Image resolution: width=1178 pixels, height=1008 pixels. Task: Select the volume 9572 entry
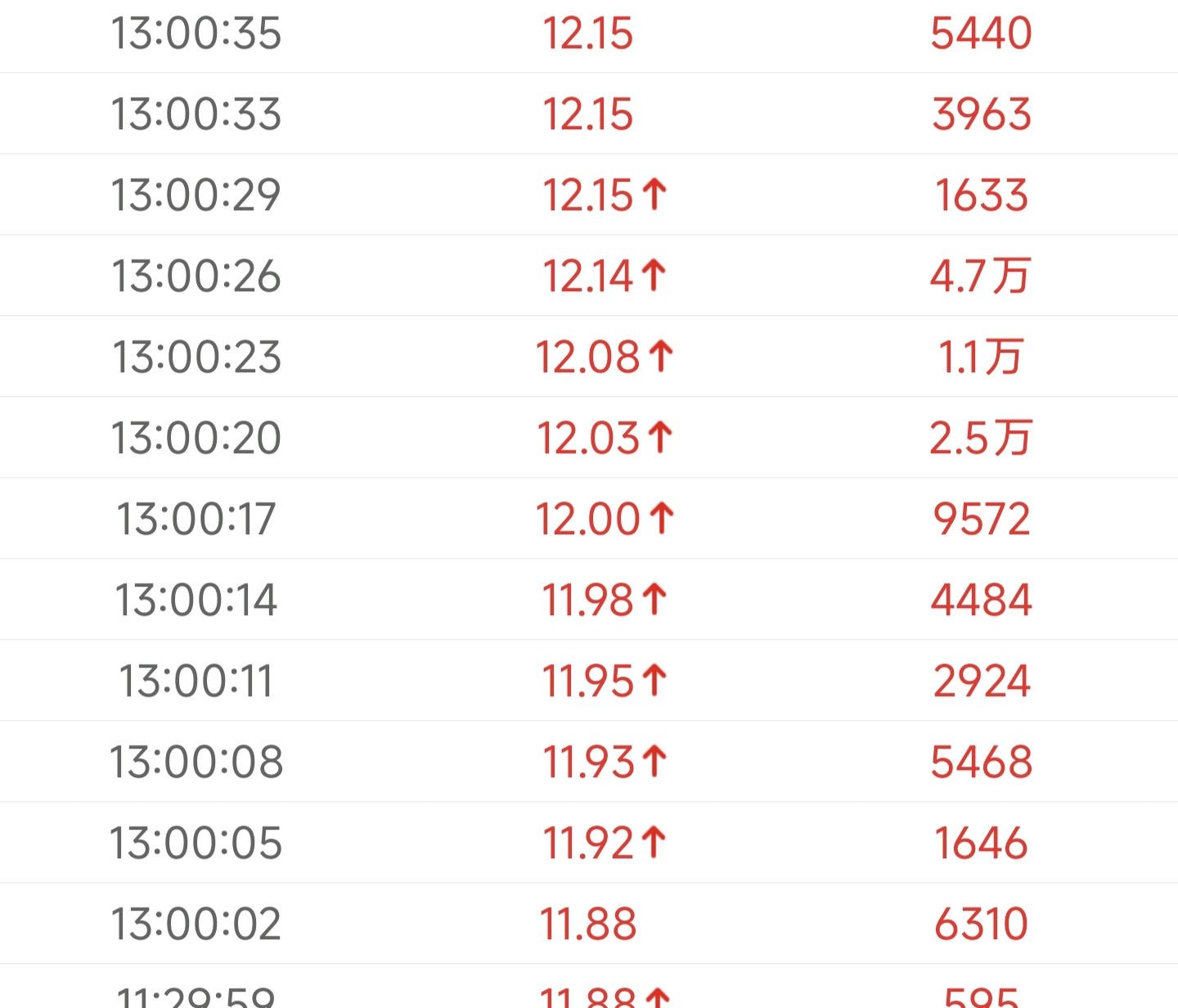(982, 519)
